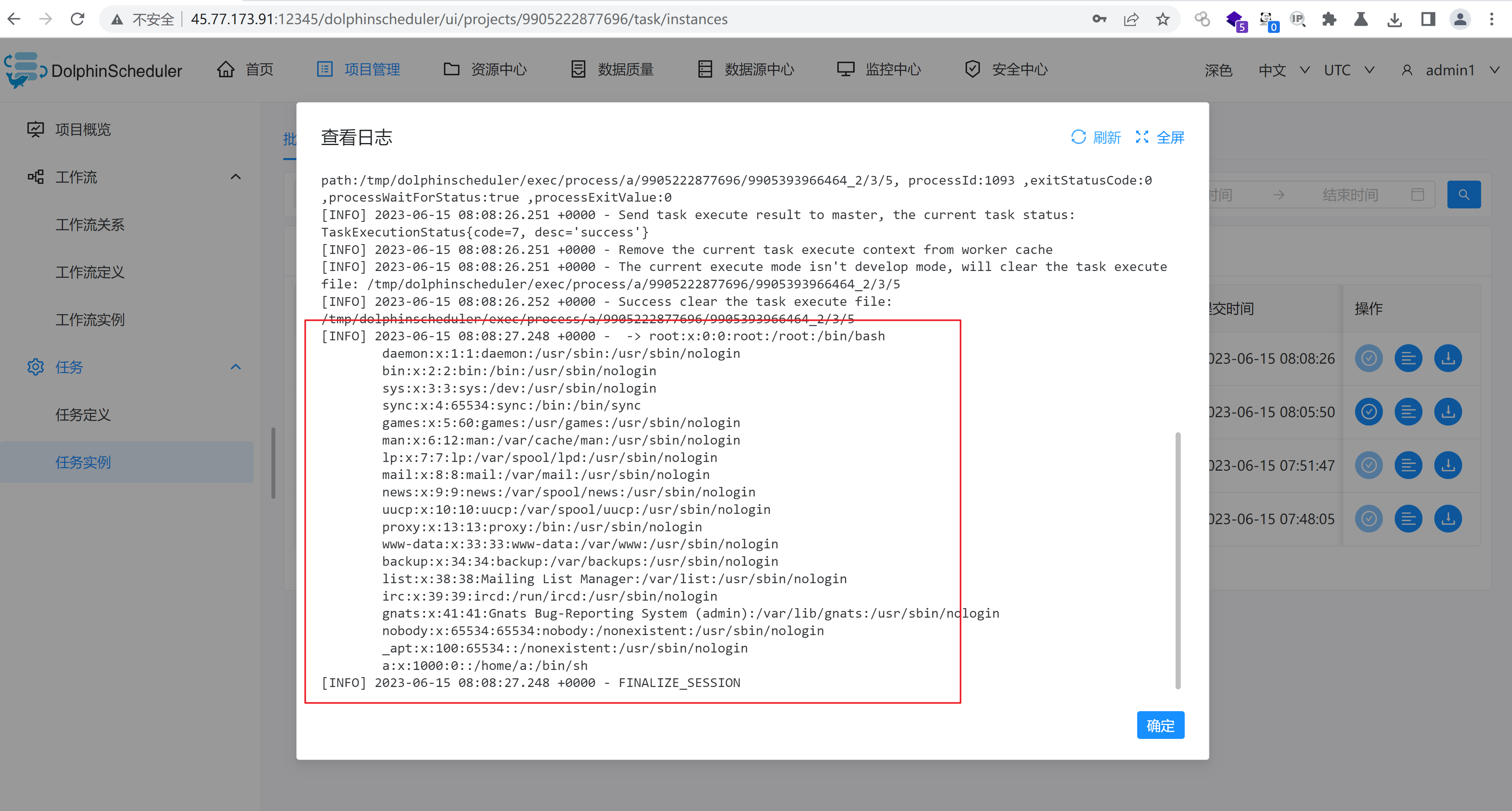Click the log viewer vertical scrollbar
1512x811 pixels.
tap(1178, 561)
